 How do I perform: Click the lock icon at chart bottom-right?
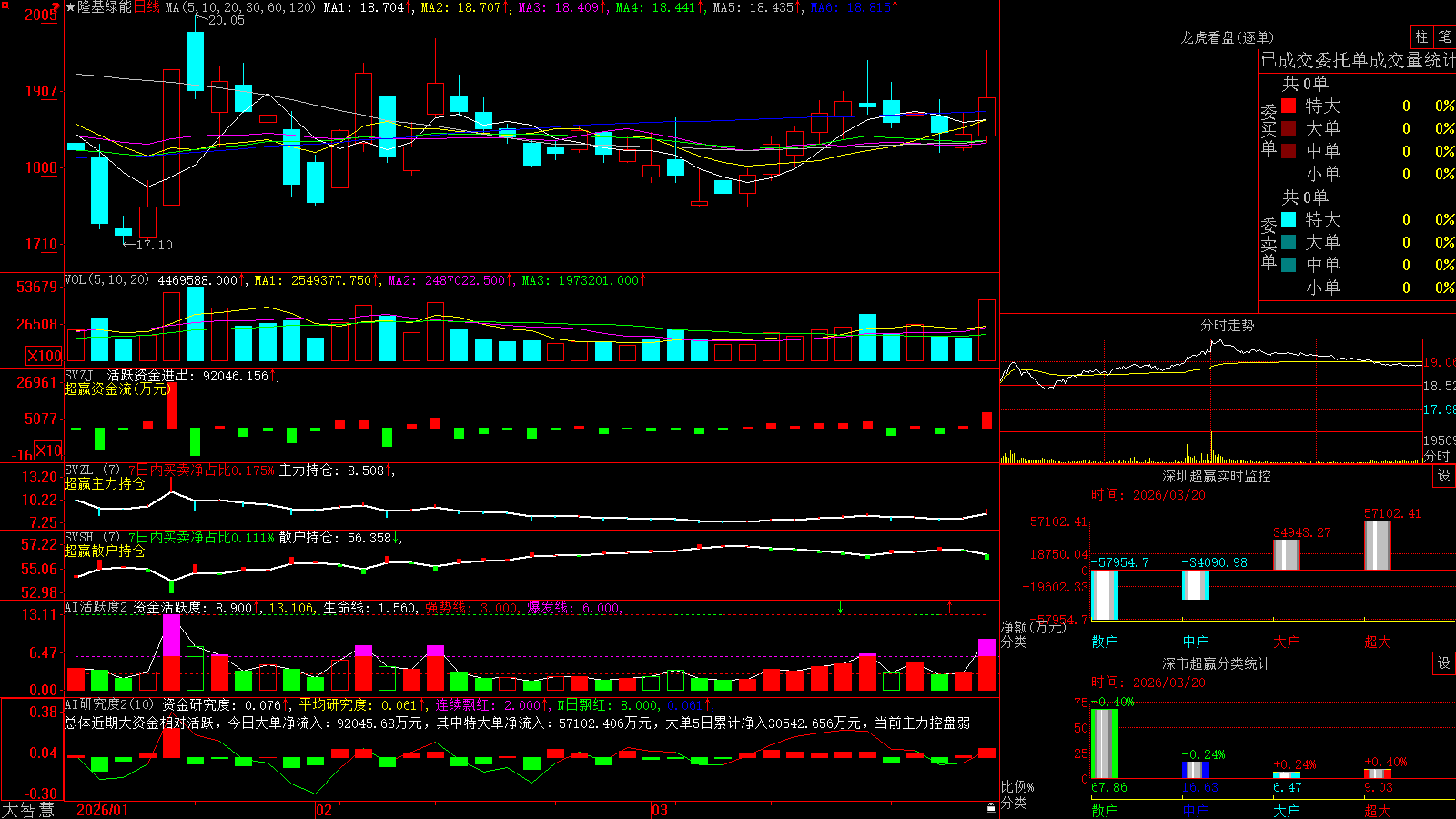pyautogui.click(x=992, y=807)
